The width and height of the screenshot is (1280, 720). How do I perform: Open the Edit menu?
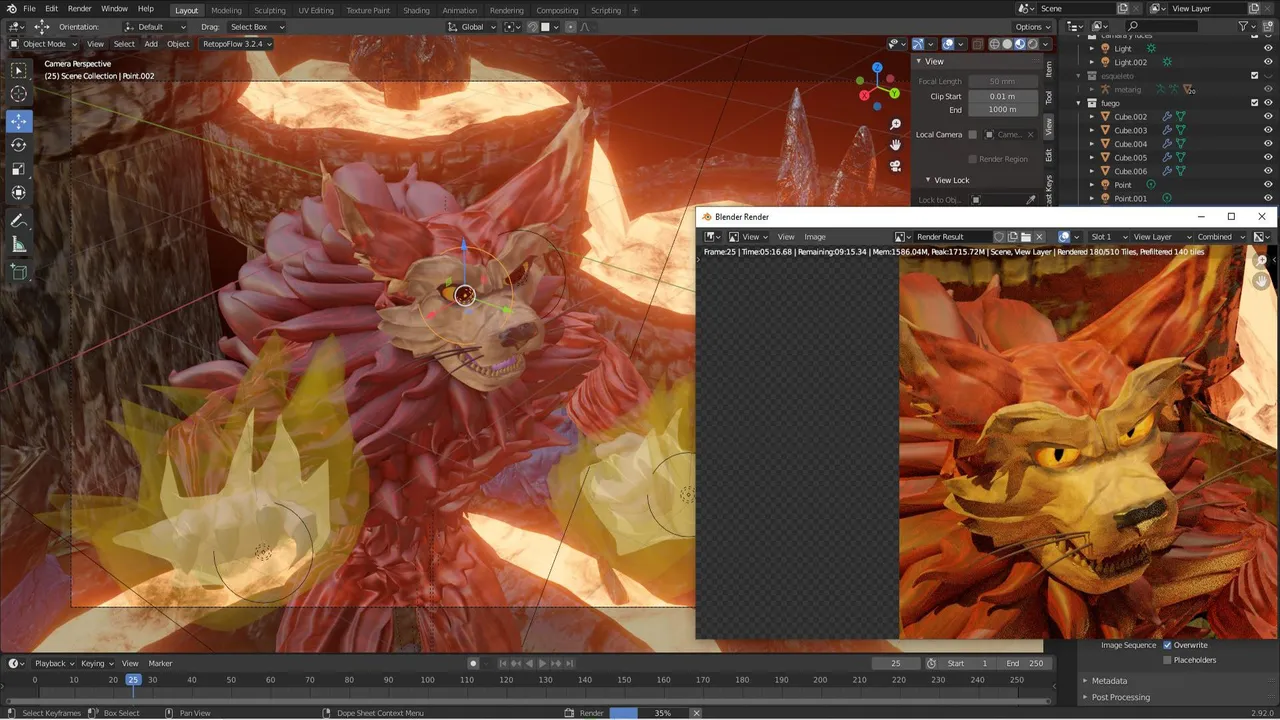(51, 9)
